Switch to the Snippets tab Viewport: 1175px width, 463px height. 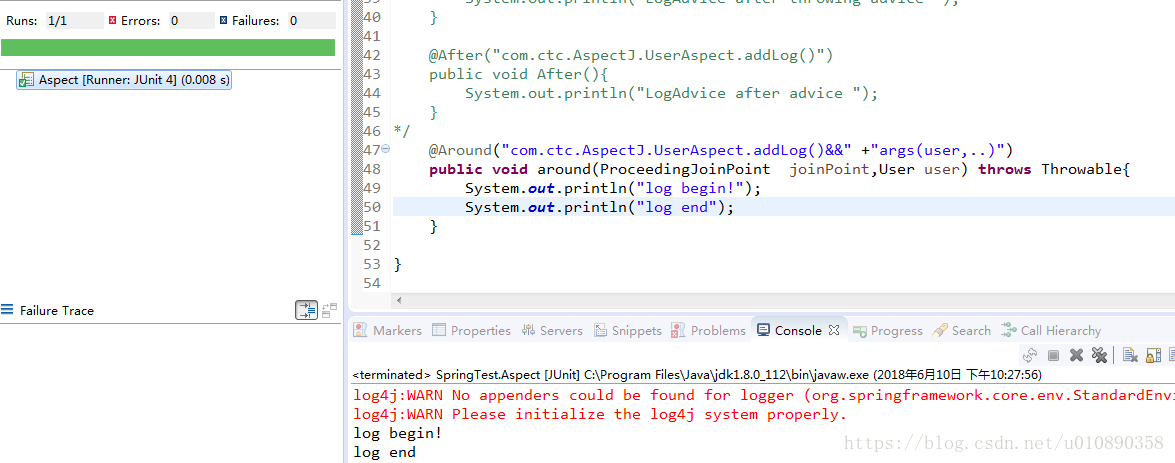[628, 330]
